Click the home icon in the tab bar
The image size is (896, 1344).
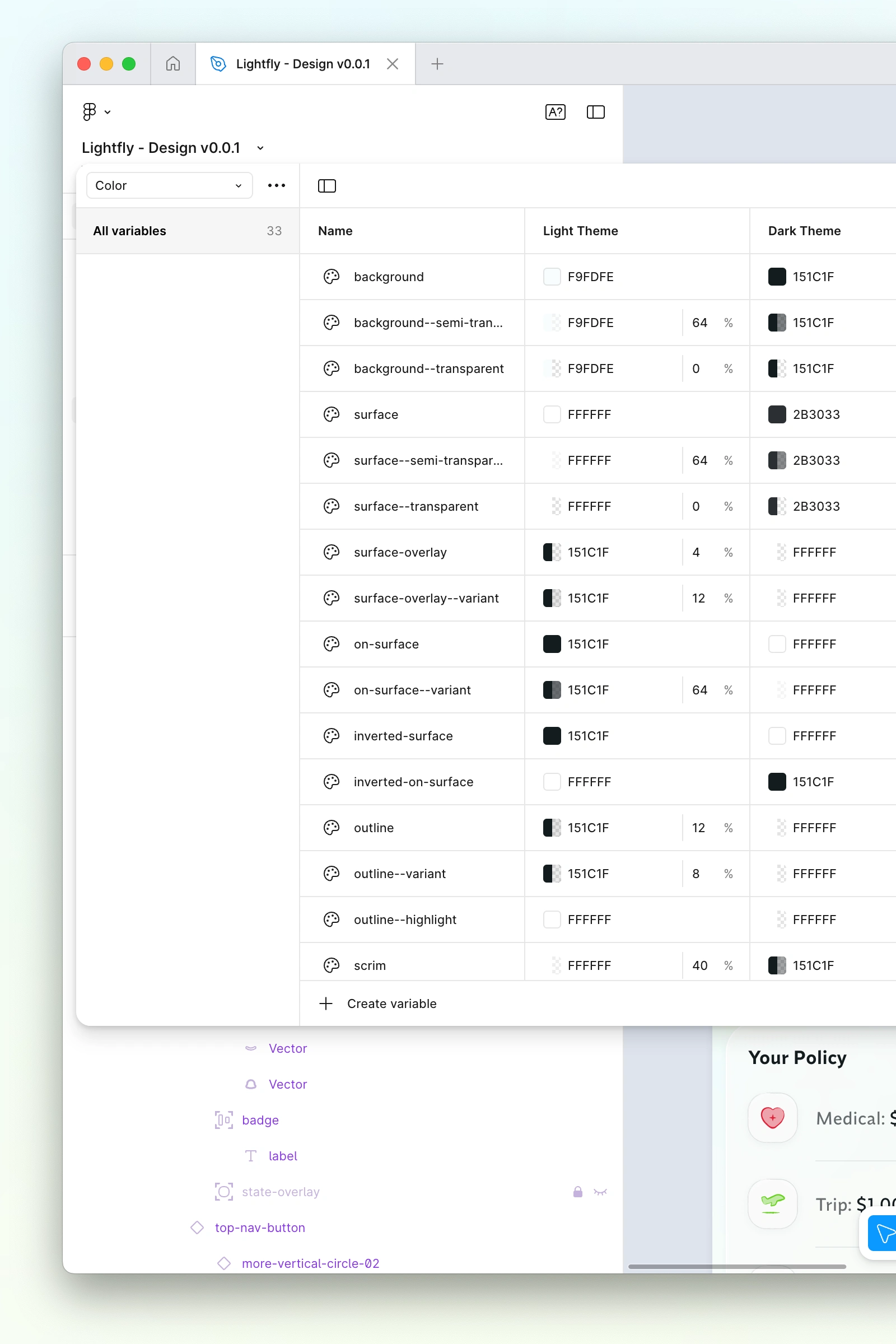pos(172,64)
